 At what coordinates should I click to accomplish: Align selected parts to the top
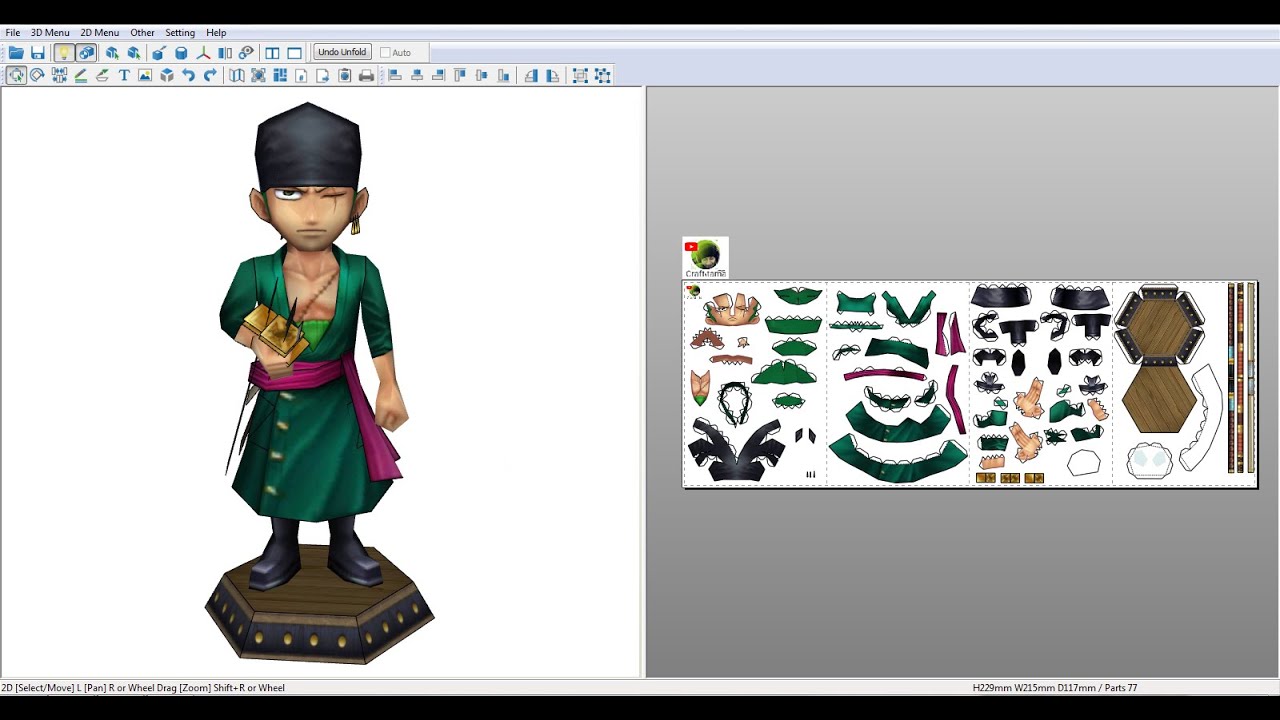460,76
